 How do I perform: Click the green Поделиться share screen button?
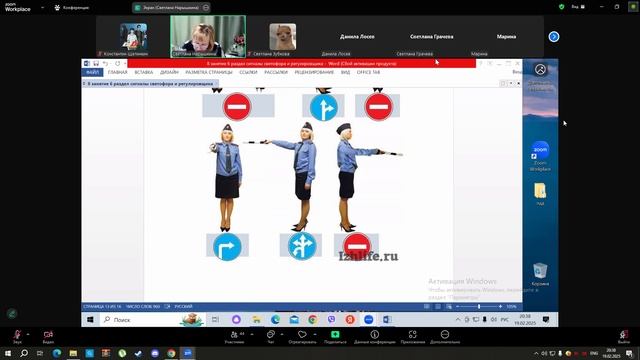[x=335, y=336]
